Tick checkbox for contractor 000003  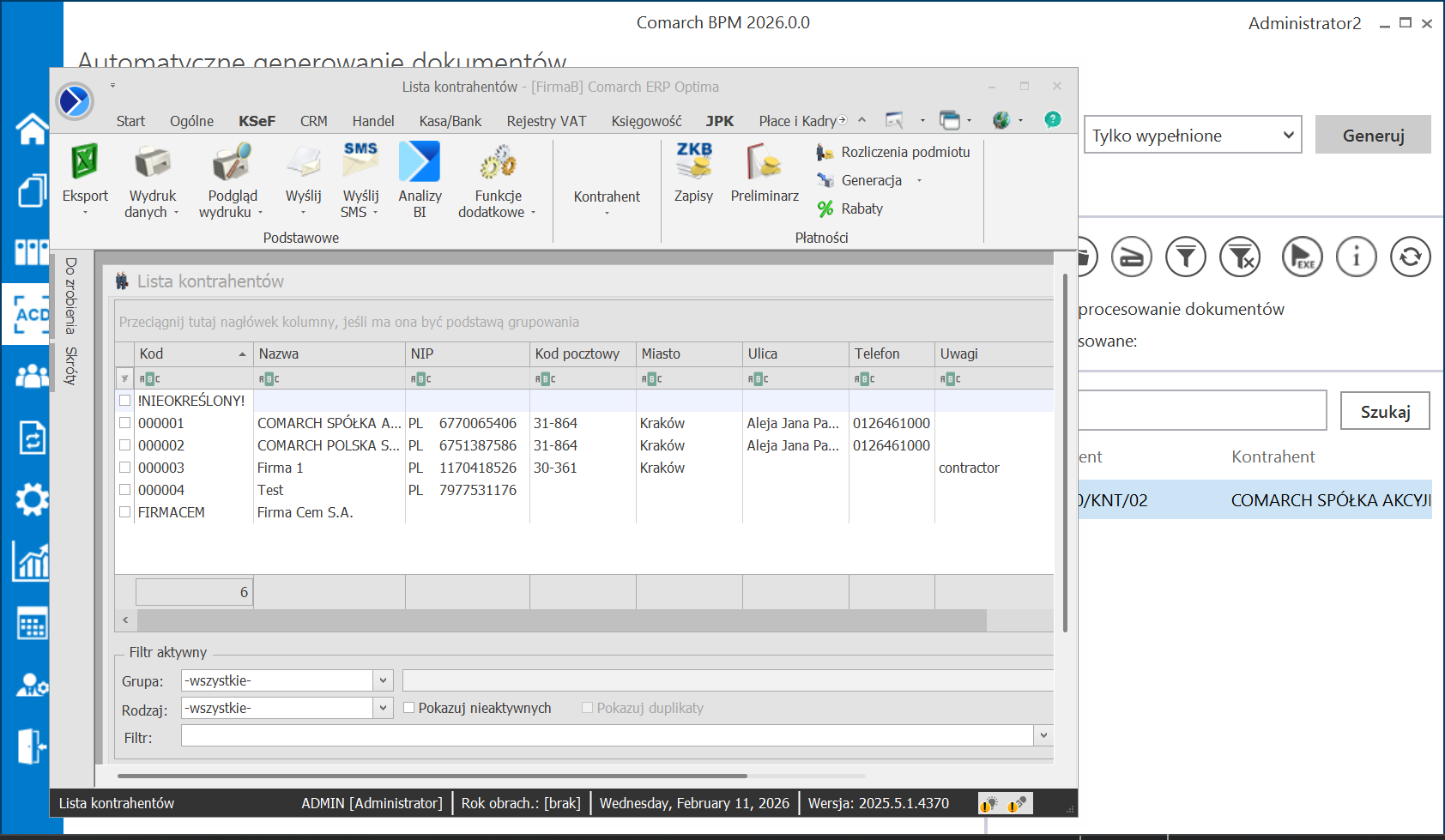[x=125, y=468]
